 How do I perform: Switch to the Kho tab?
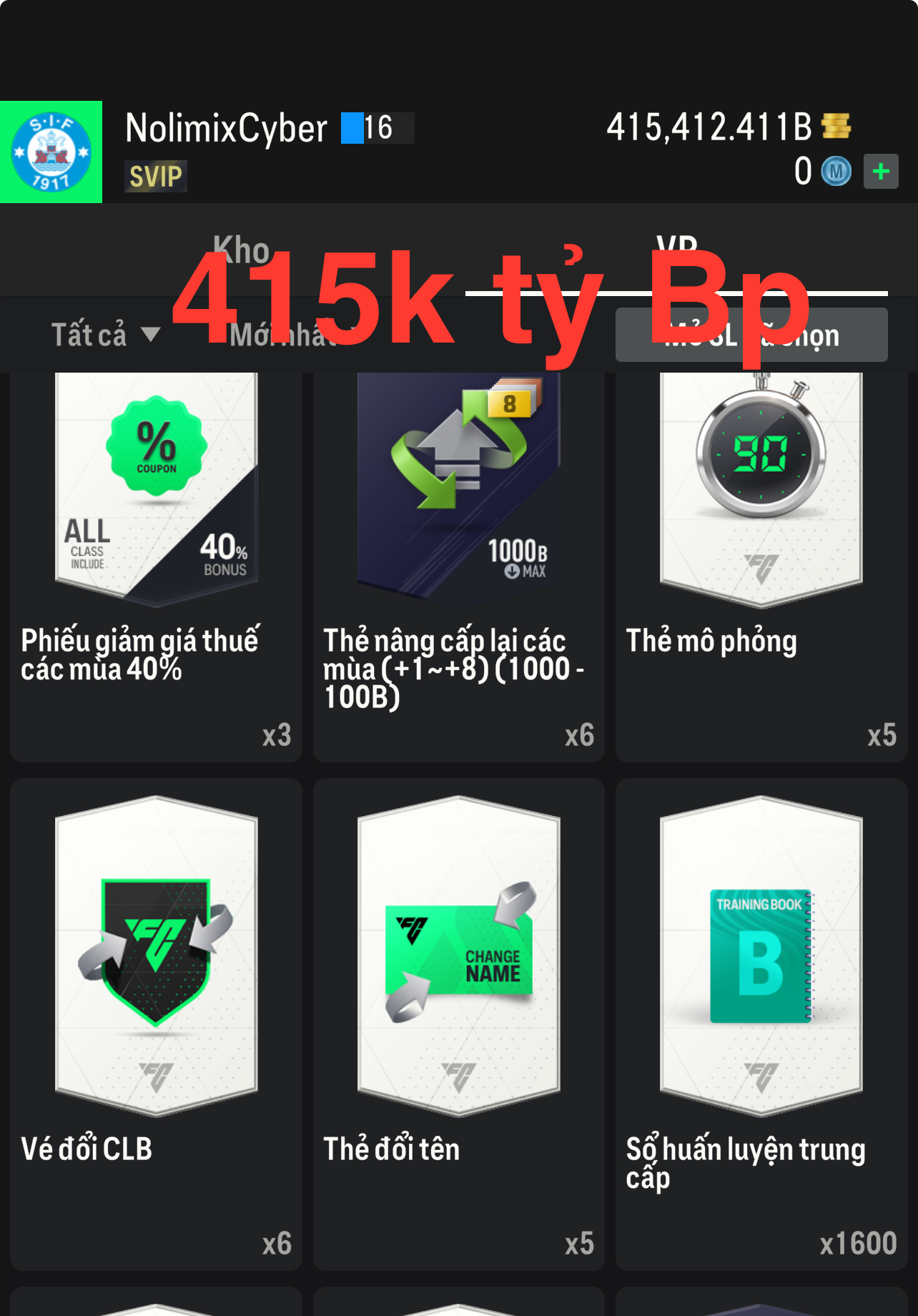(x=241, y=250)
